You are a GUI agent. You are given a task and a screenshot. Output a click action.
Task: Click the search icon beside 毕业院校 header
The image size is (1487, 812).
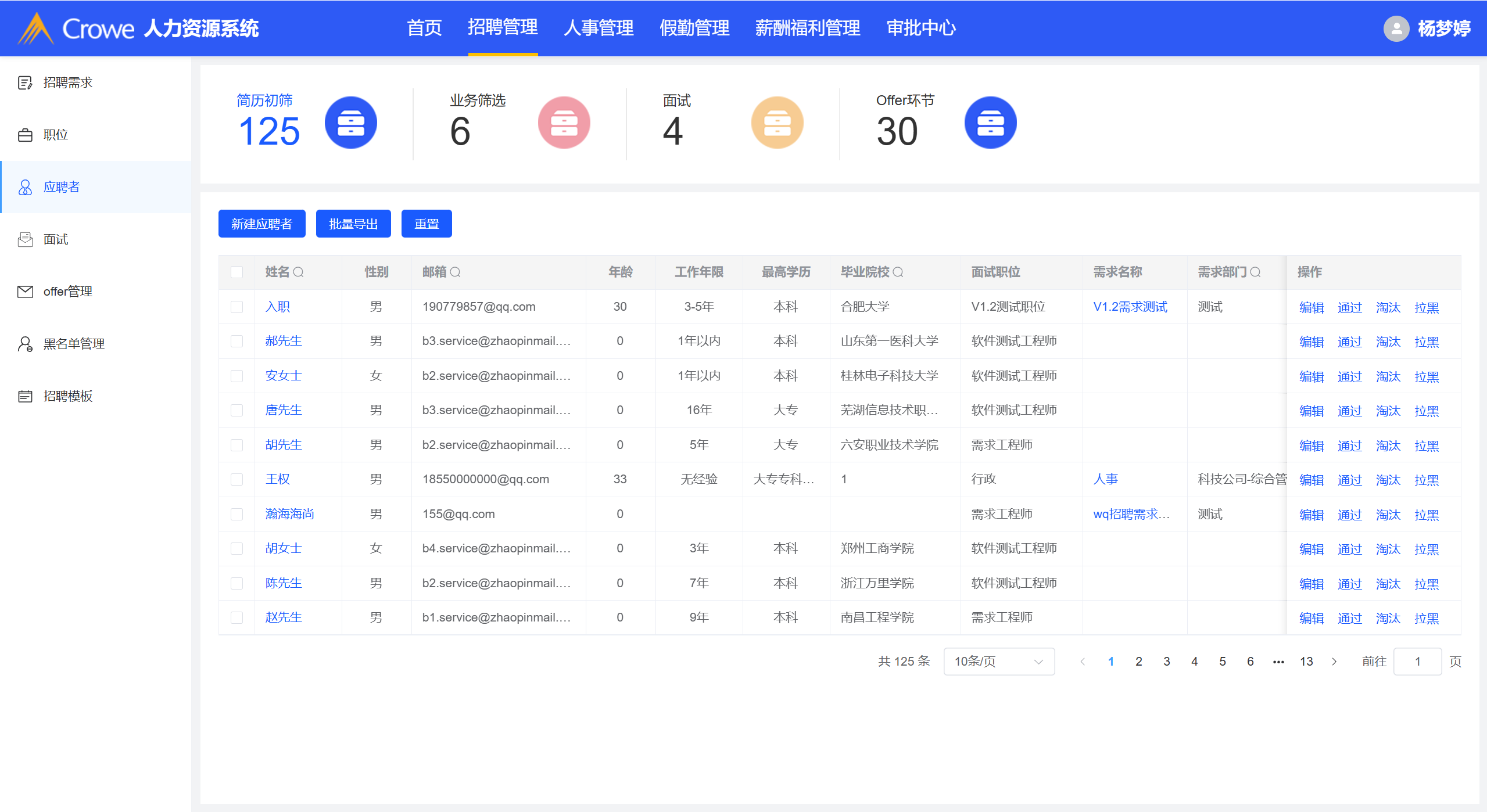[898, 272]
